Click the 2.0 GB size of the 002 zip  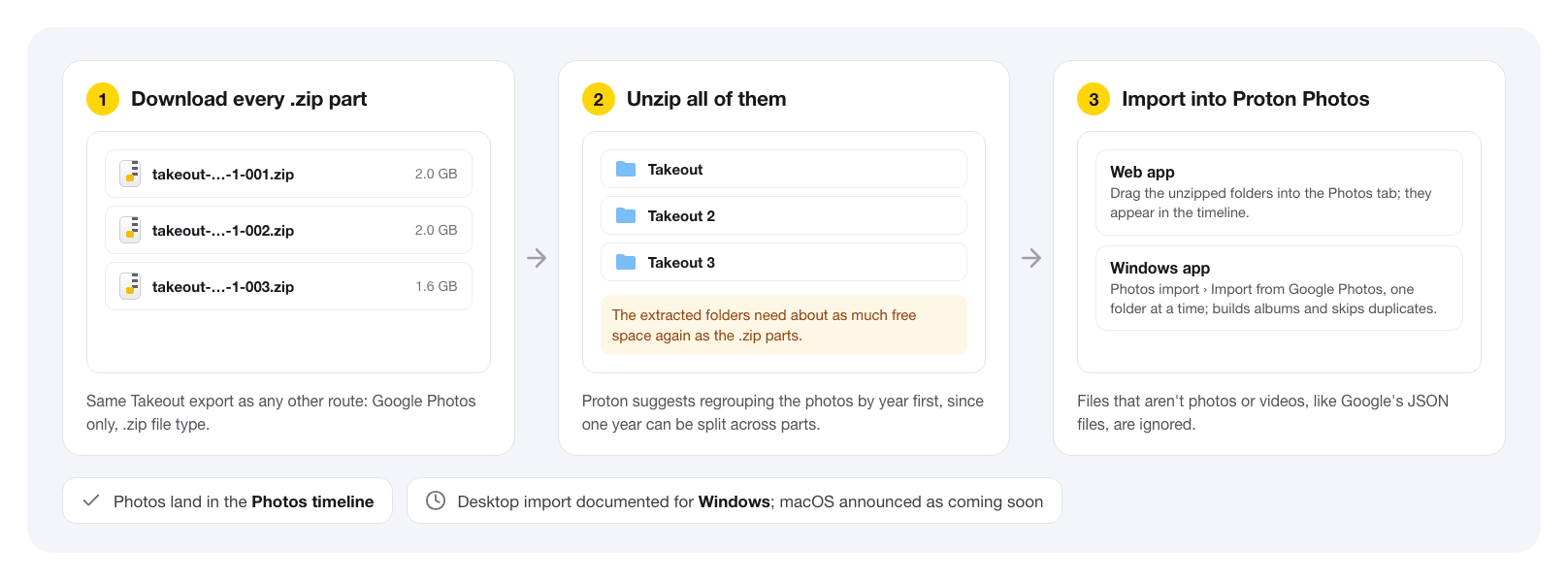pos(436,230)
